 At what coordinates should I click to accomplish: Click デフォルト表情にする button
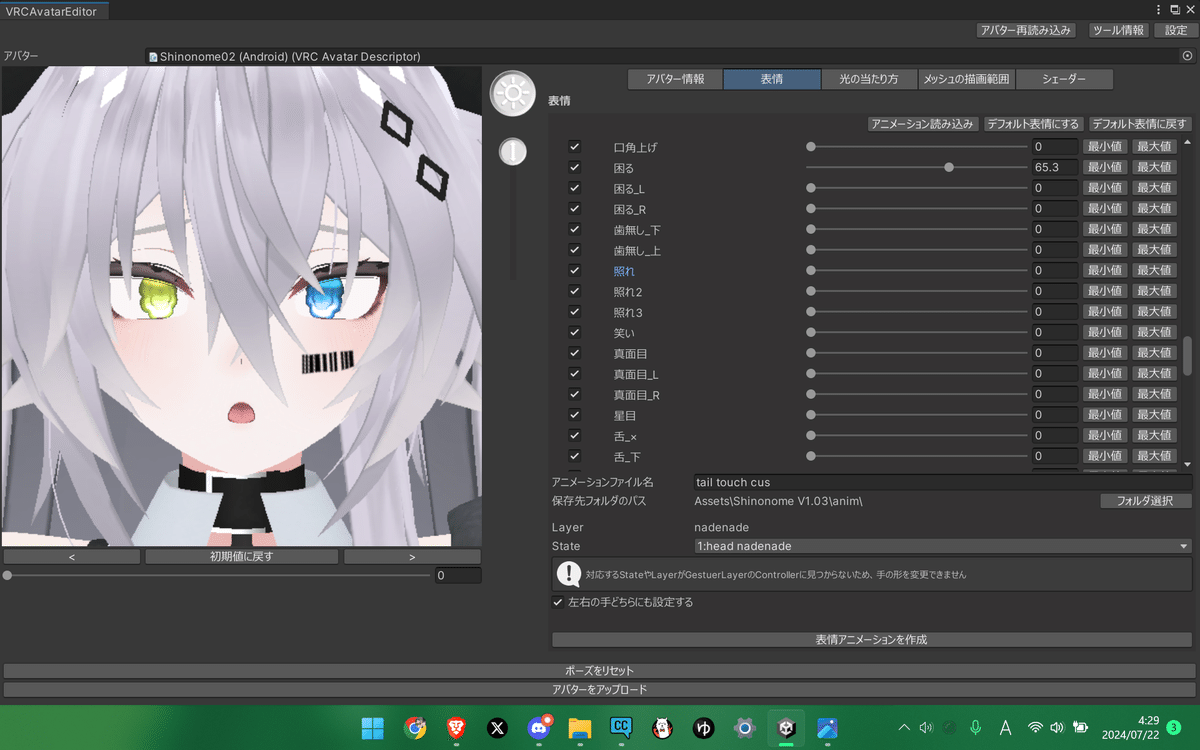pos(1033,124)
